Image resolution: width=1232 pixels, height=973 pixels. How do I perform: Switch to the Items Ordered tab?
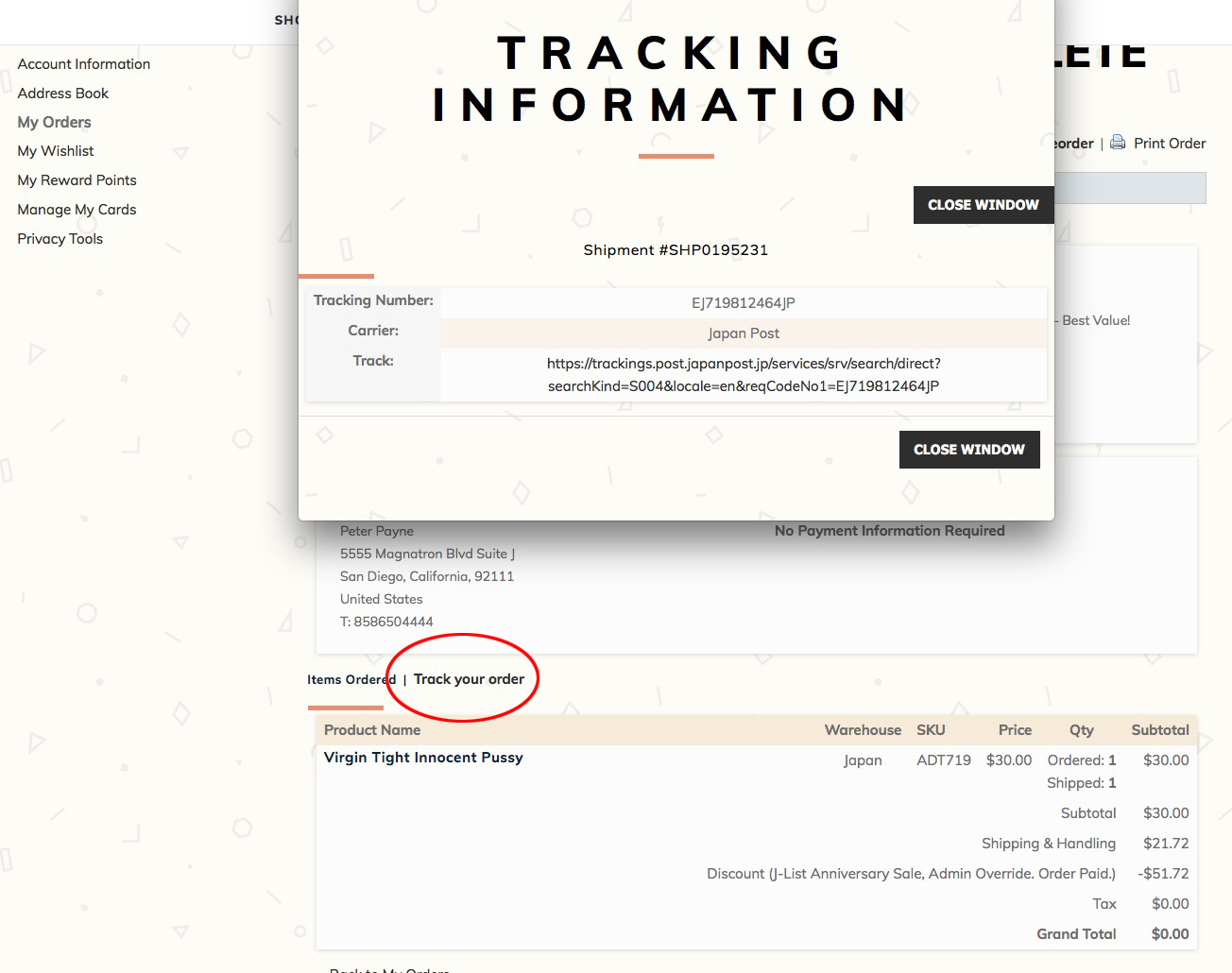[x=351, y=679]
